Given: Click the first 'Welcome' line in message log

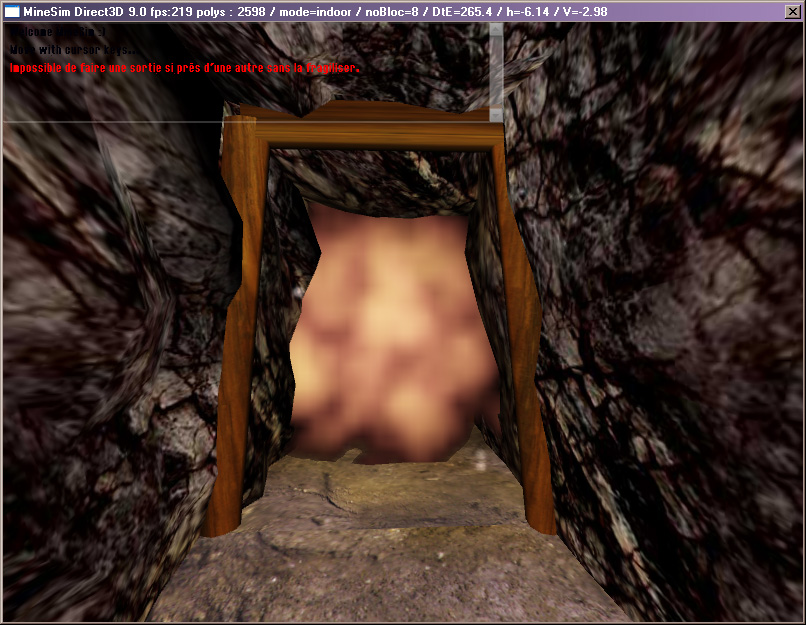Looking at the screenshot, I should [x=60, y=31].
